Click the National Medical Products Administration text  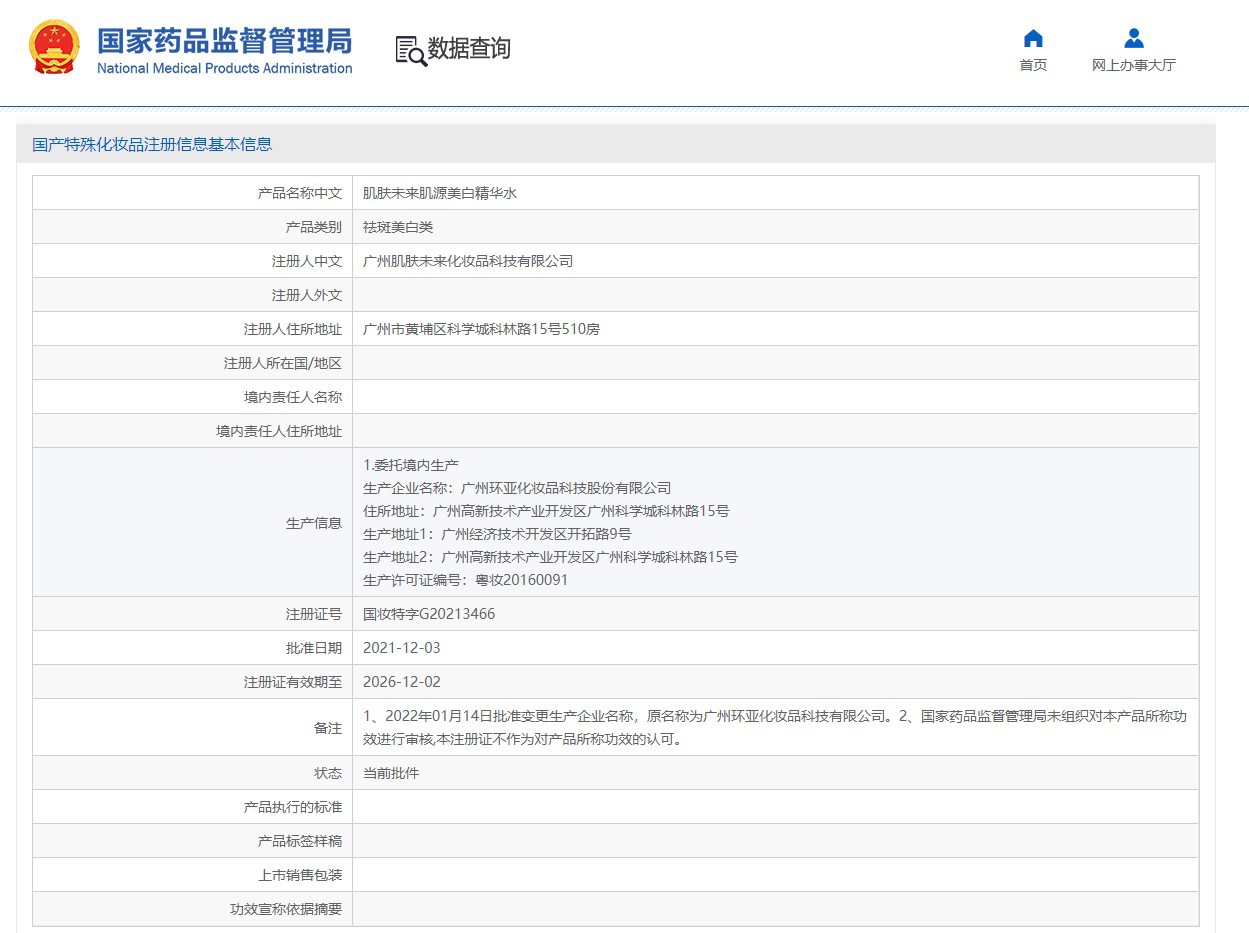pyautogui.click(x=224, y=69)
